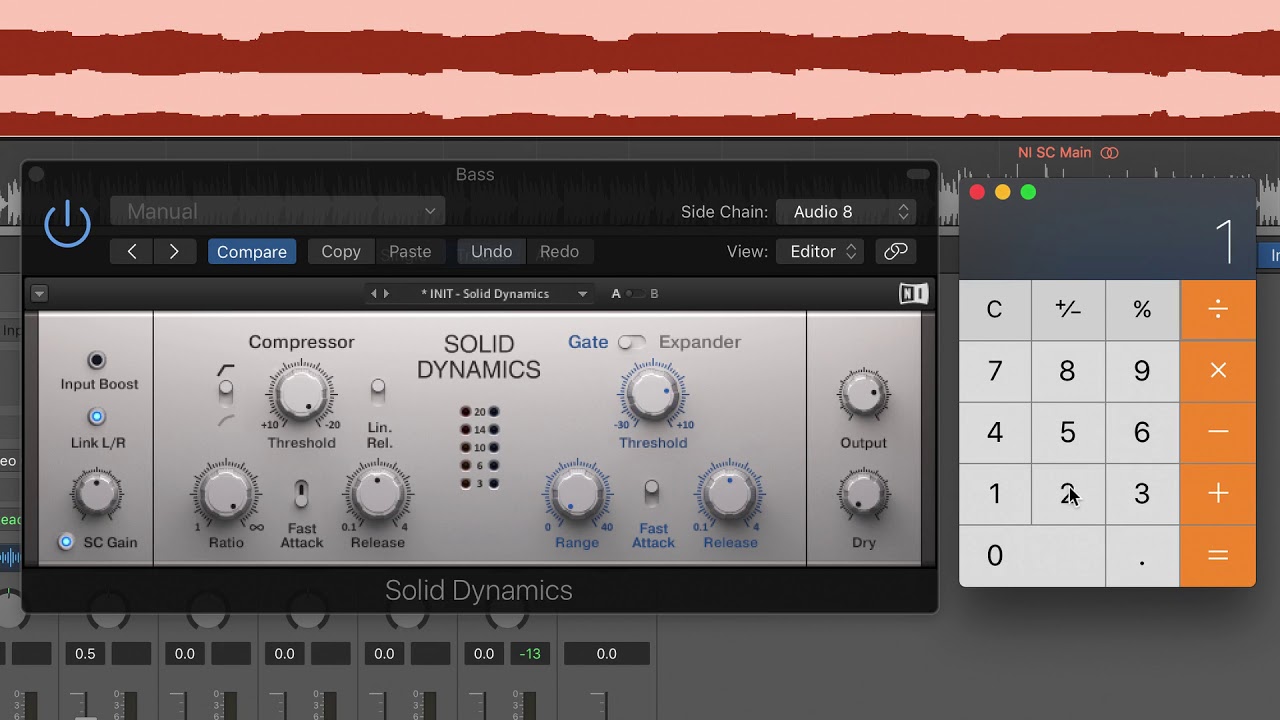
Task: Open the Manual preset dropdown
Action: click(278, 212)
